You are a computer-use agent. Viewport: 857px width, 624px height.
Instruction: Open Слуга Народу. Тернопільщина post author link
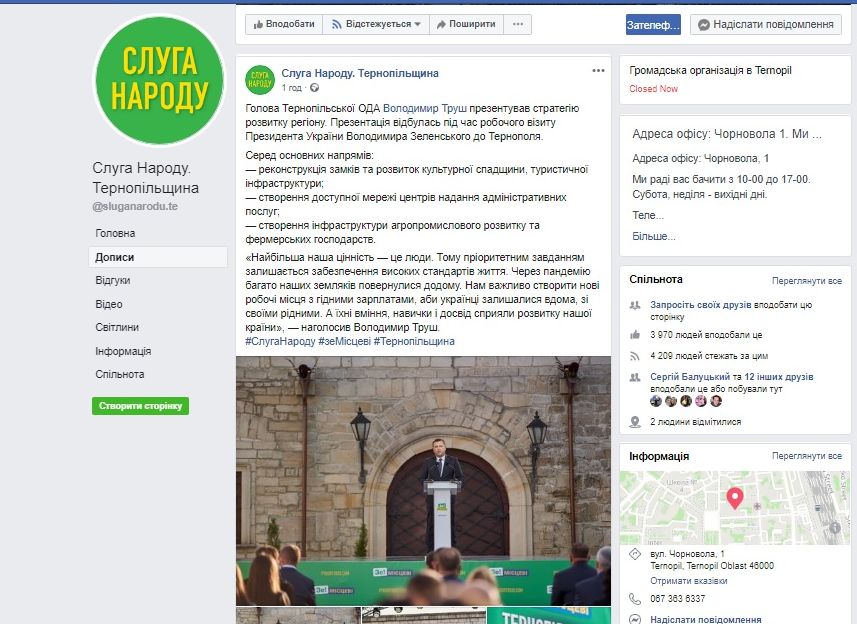coord(360,73)
